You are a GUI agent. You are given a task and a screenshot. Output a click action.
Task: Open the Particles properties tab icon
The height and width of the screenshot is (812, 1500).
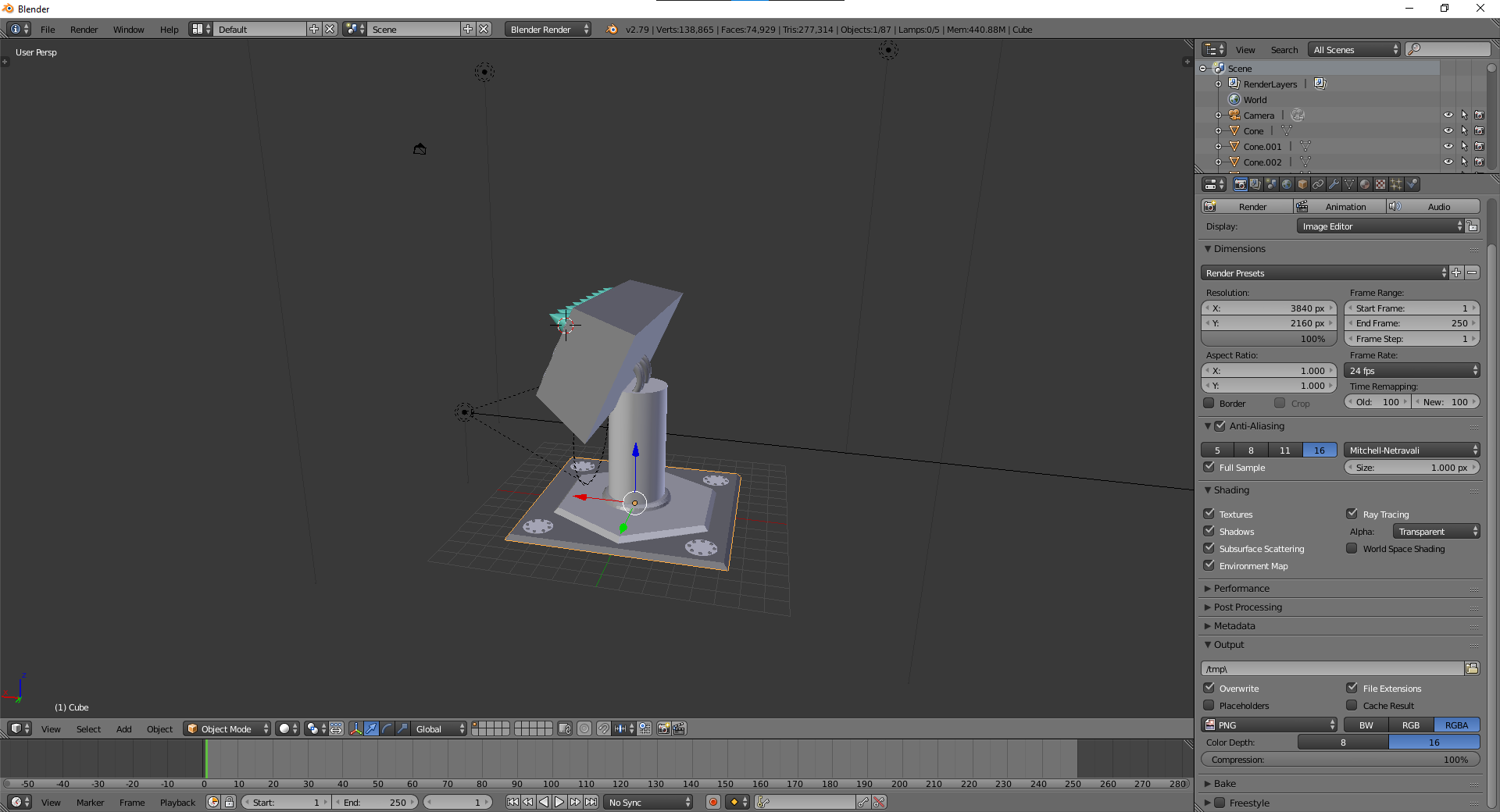pos(1396,184)
